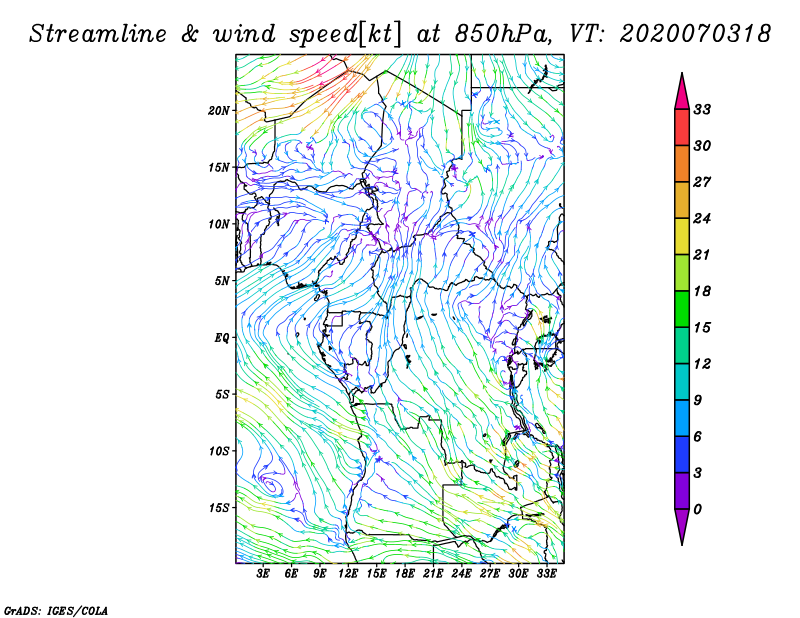Click the 3E longitude axis label

[264, 574]
